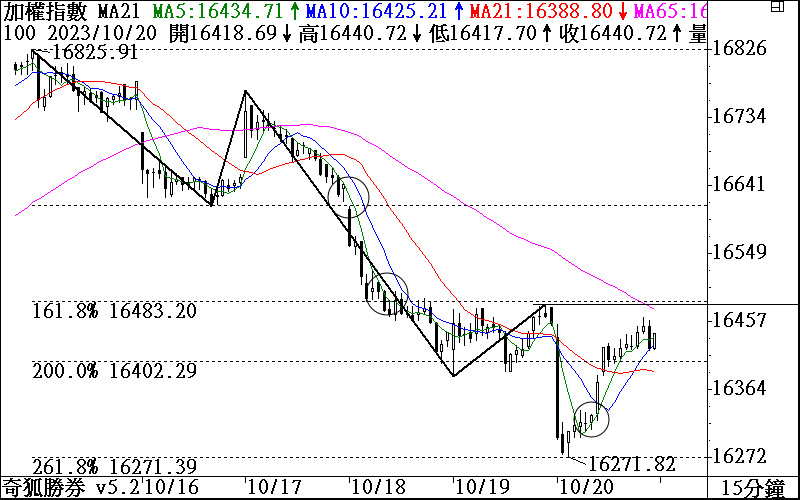Click the 16457 price axis value
The width and height of the screenshot is (800, 500).
(x=739, y=320)
